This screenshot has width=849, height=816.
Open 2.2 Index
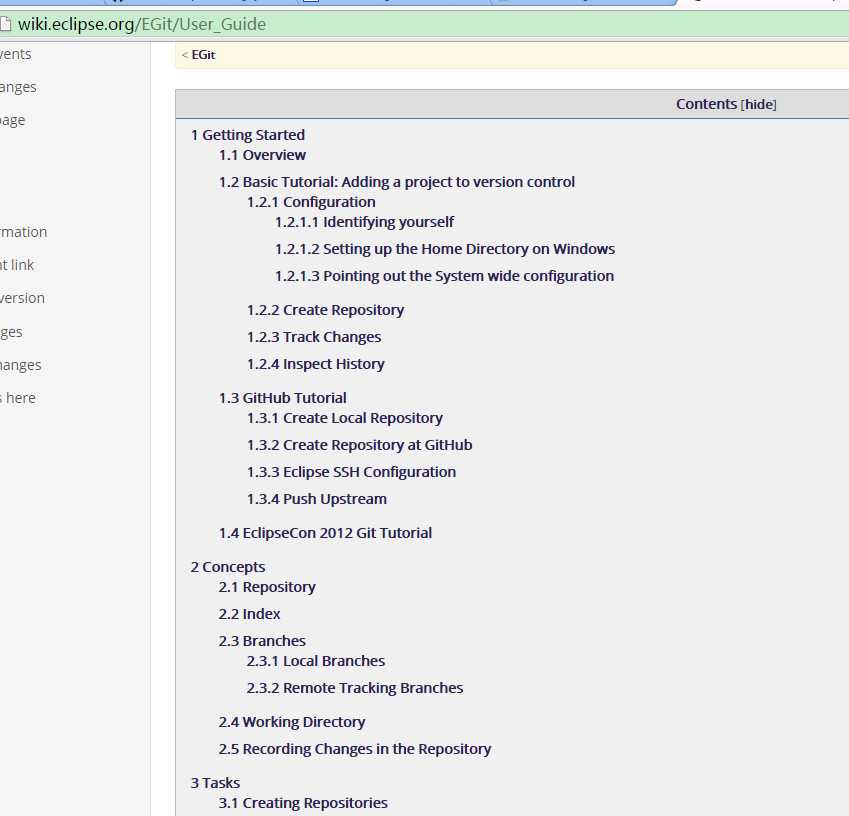[x=249, y=614]
